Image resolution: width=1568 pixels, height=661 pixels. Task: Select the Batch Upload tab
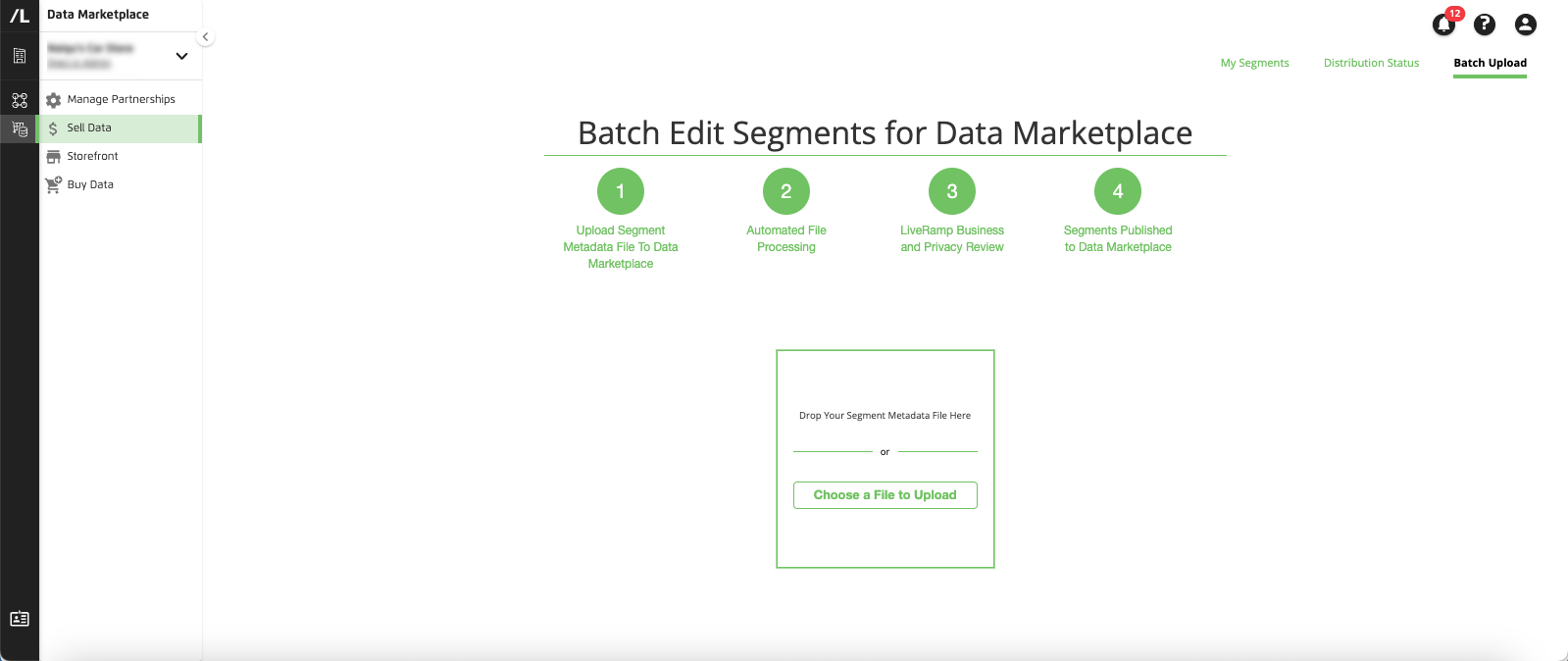tap(1490, 63)
